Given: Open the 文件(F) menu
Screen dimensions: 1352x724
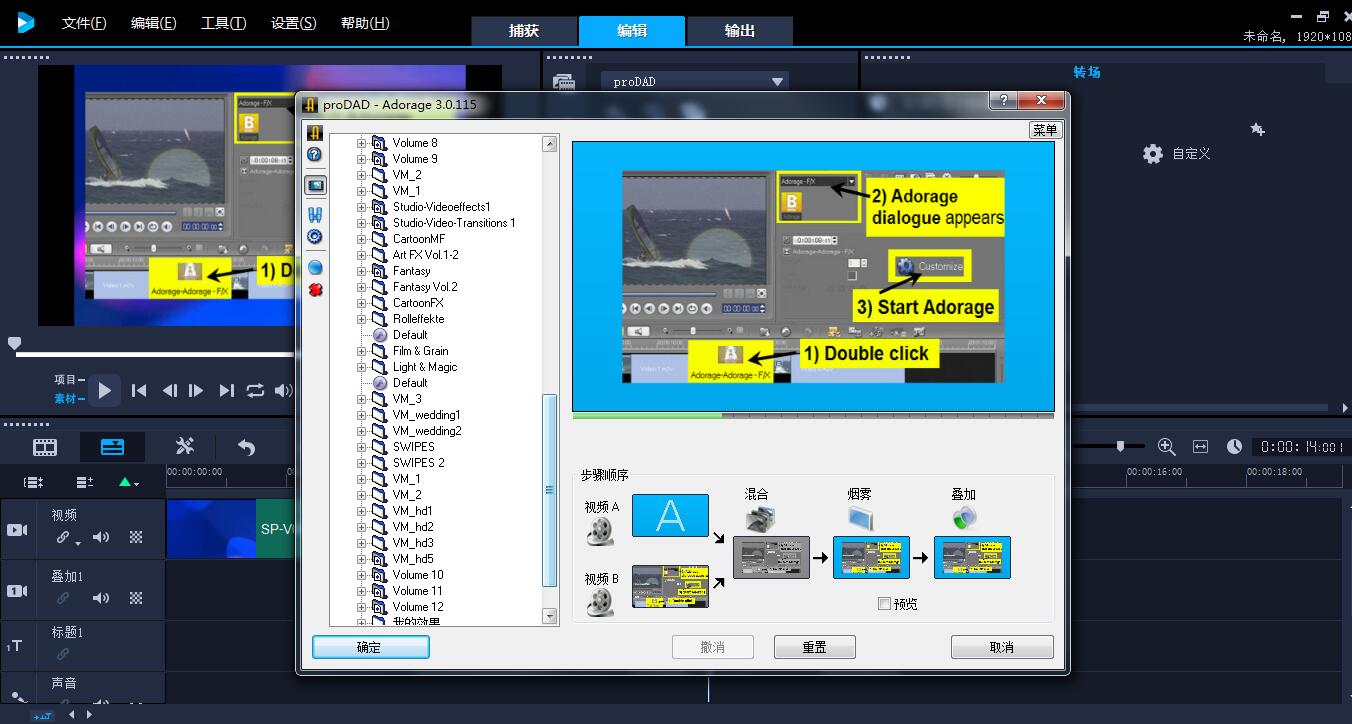Looking at the screenshot, I should pos(84,23).
